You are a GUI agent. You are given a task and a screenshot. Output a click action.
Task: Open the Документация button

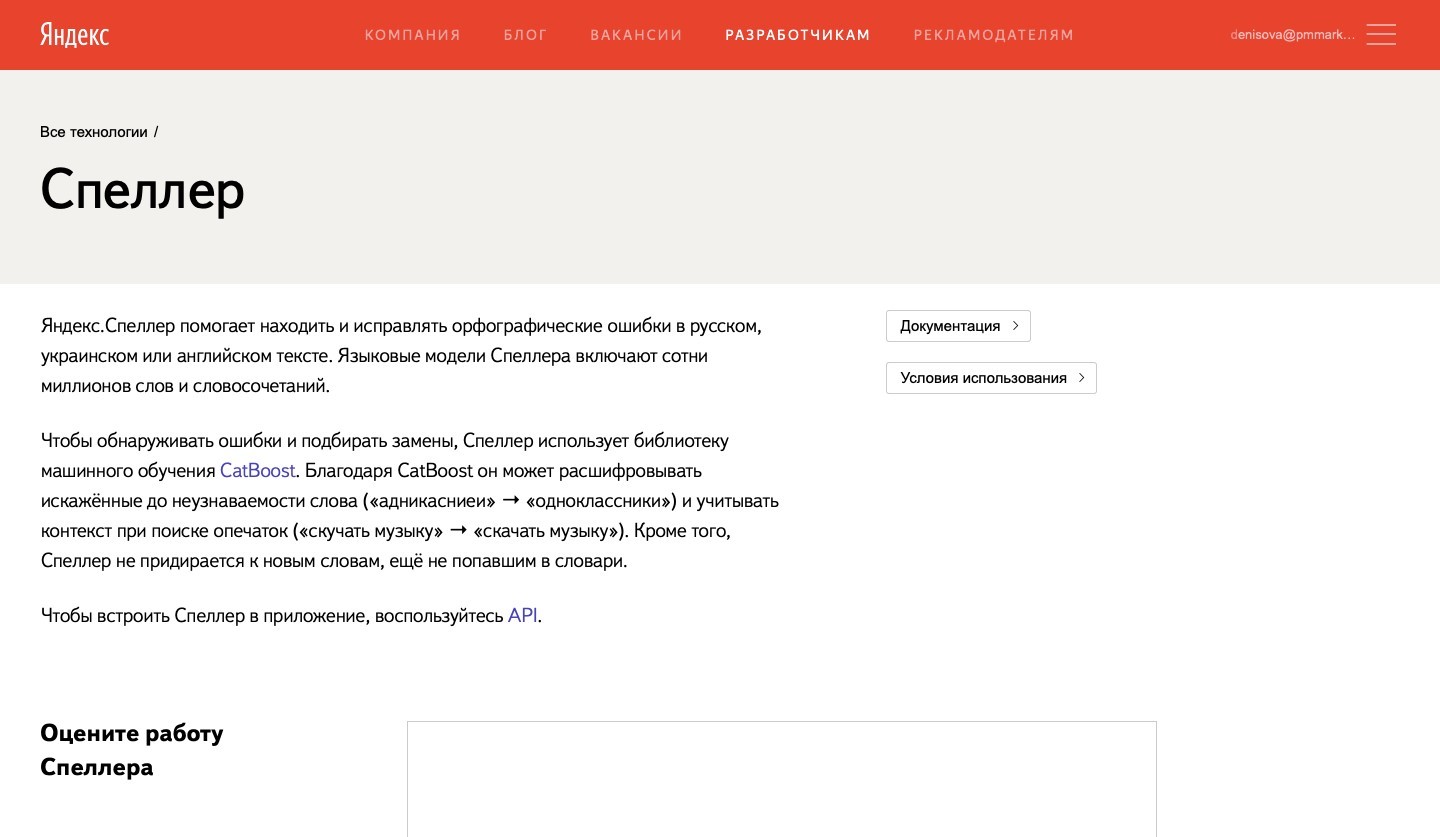(x=958, y=326)
